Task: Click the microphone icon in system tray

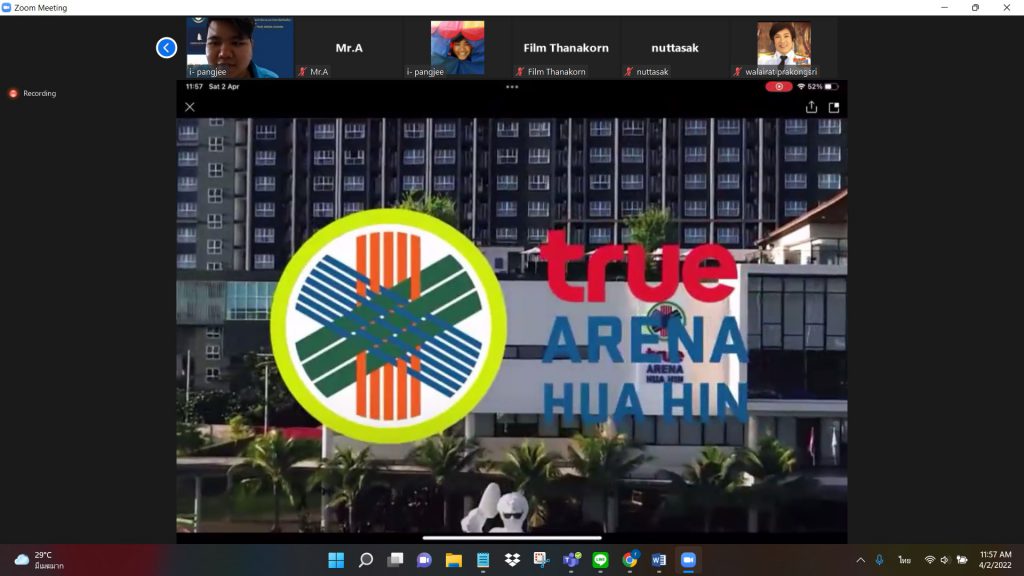Action: pyautogui.click(x=880, y=560)
